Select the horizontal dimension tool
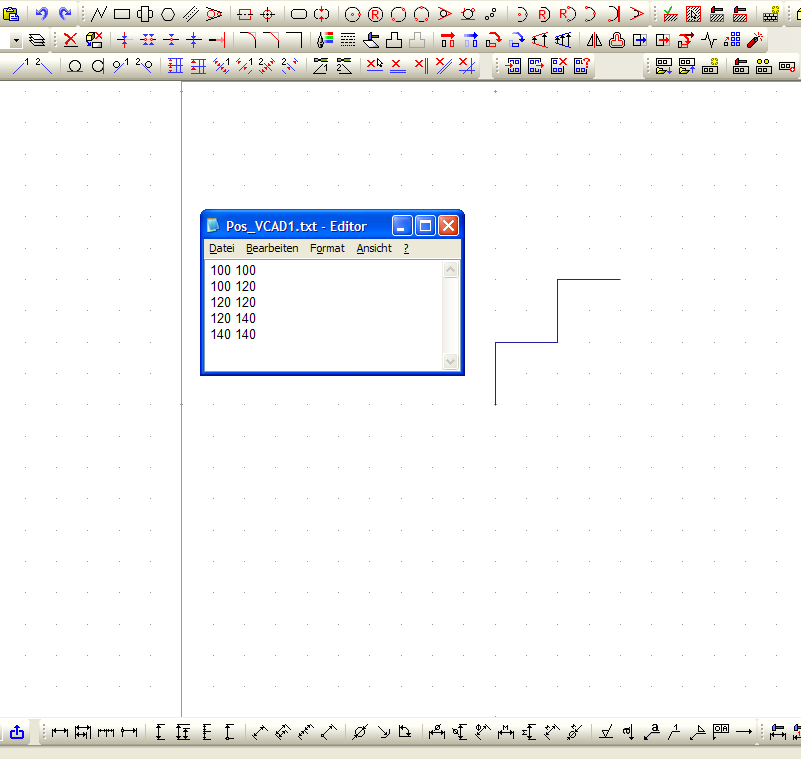 click(x=60, y=732)
